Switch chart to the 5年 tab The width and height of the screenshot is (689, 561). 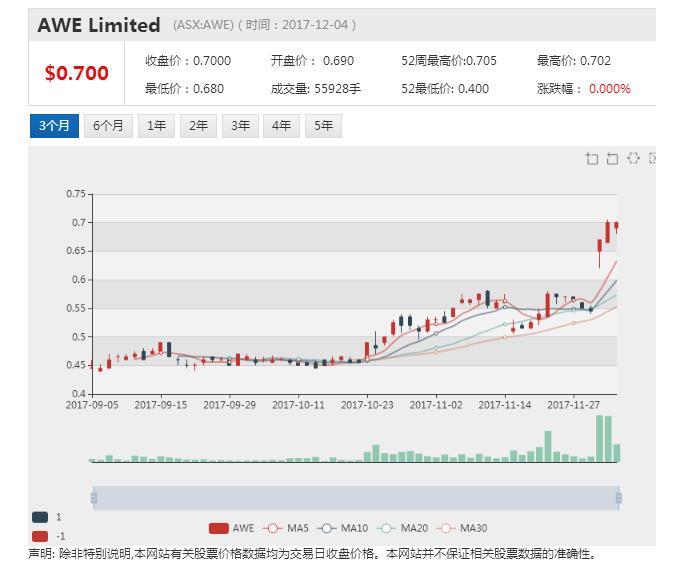(x=324, y=126)
